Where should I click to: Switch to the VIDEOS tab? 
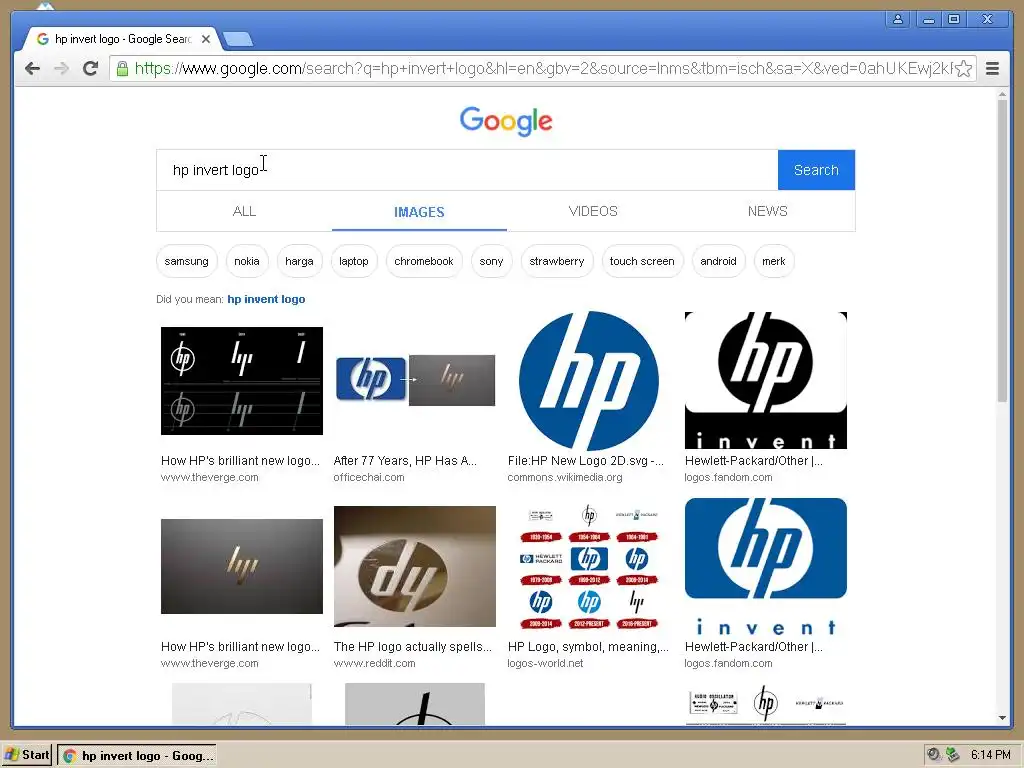click(x=593, y=211)
